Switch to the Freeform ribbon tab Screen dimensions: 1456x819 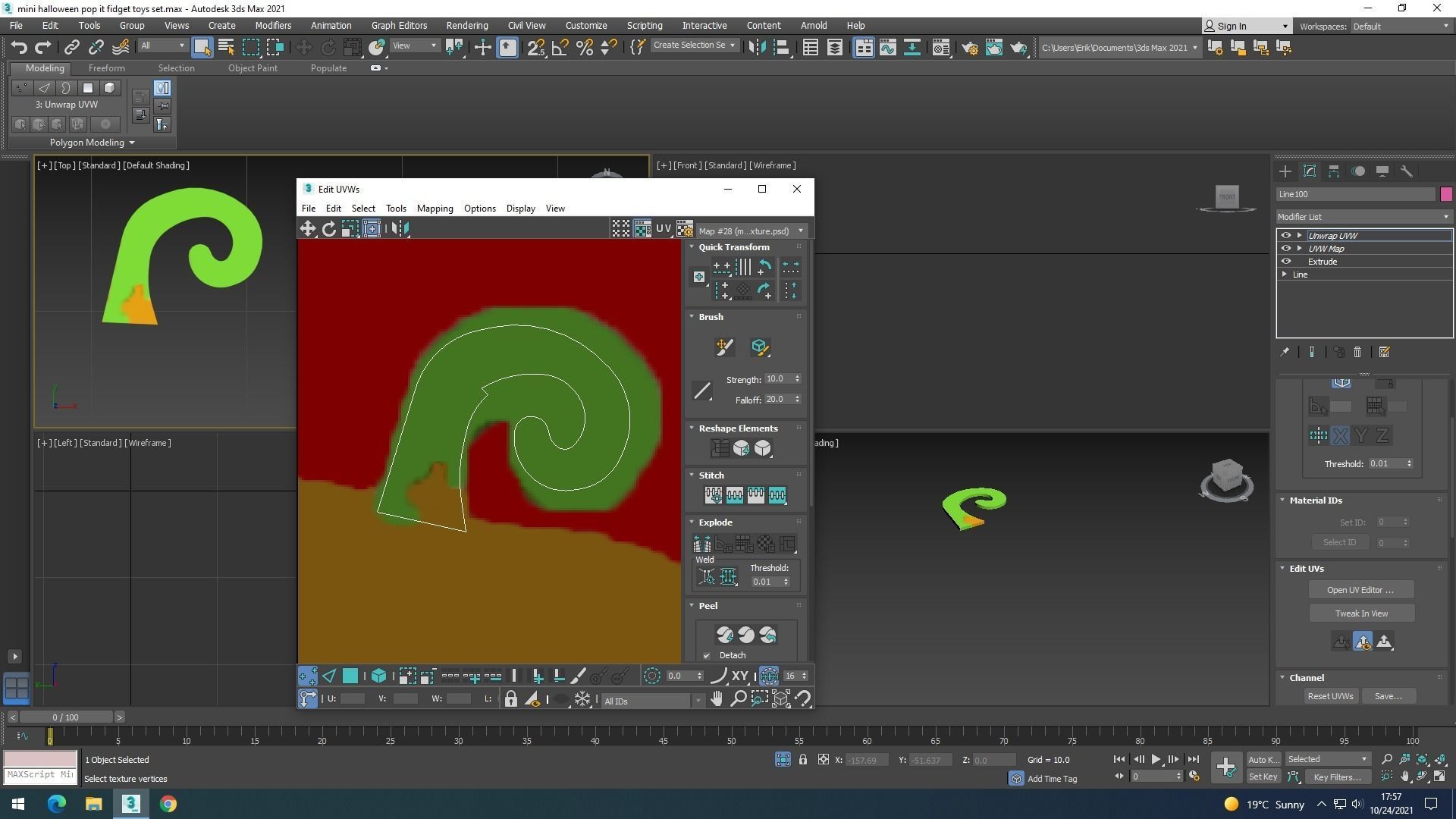106,68
